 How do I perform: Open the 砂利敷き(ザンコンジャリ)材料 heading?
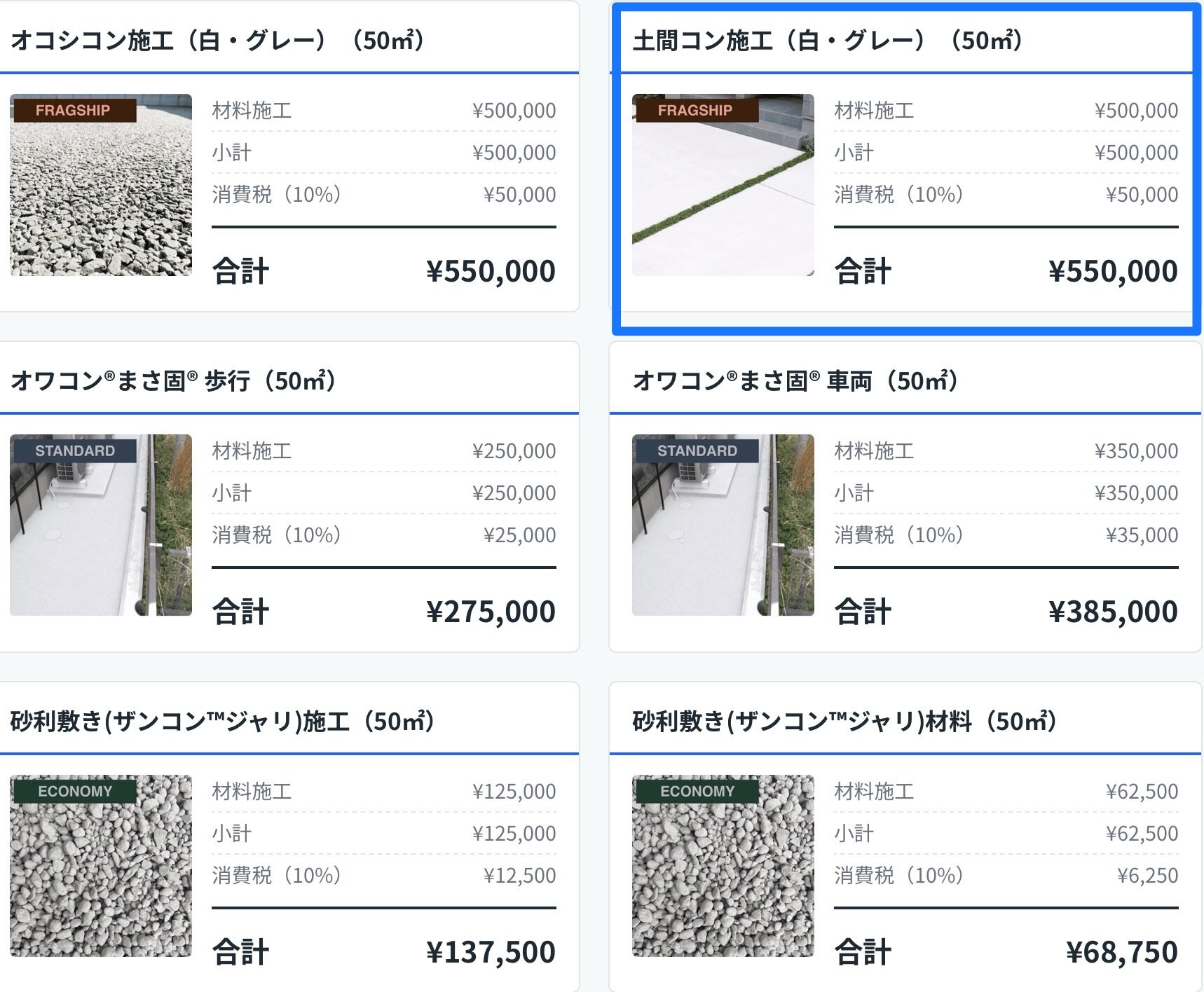844,721
